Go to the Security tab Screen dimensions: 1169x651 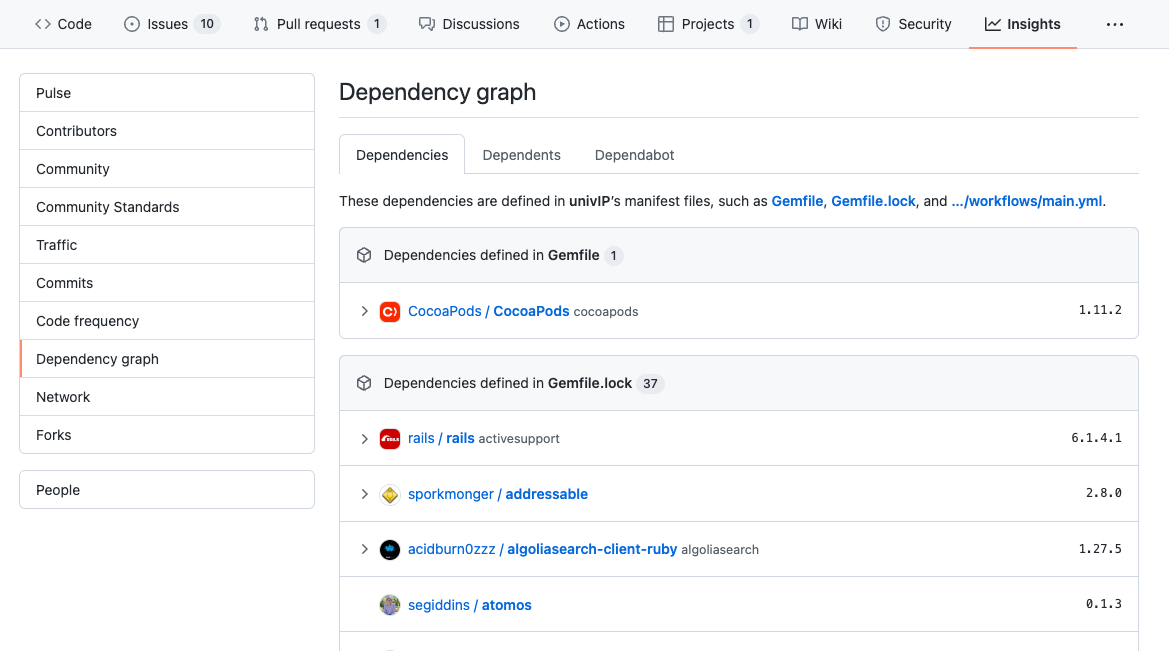click(x=913, y=24)
